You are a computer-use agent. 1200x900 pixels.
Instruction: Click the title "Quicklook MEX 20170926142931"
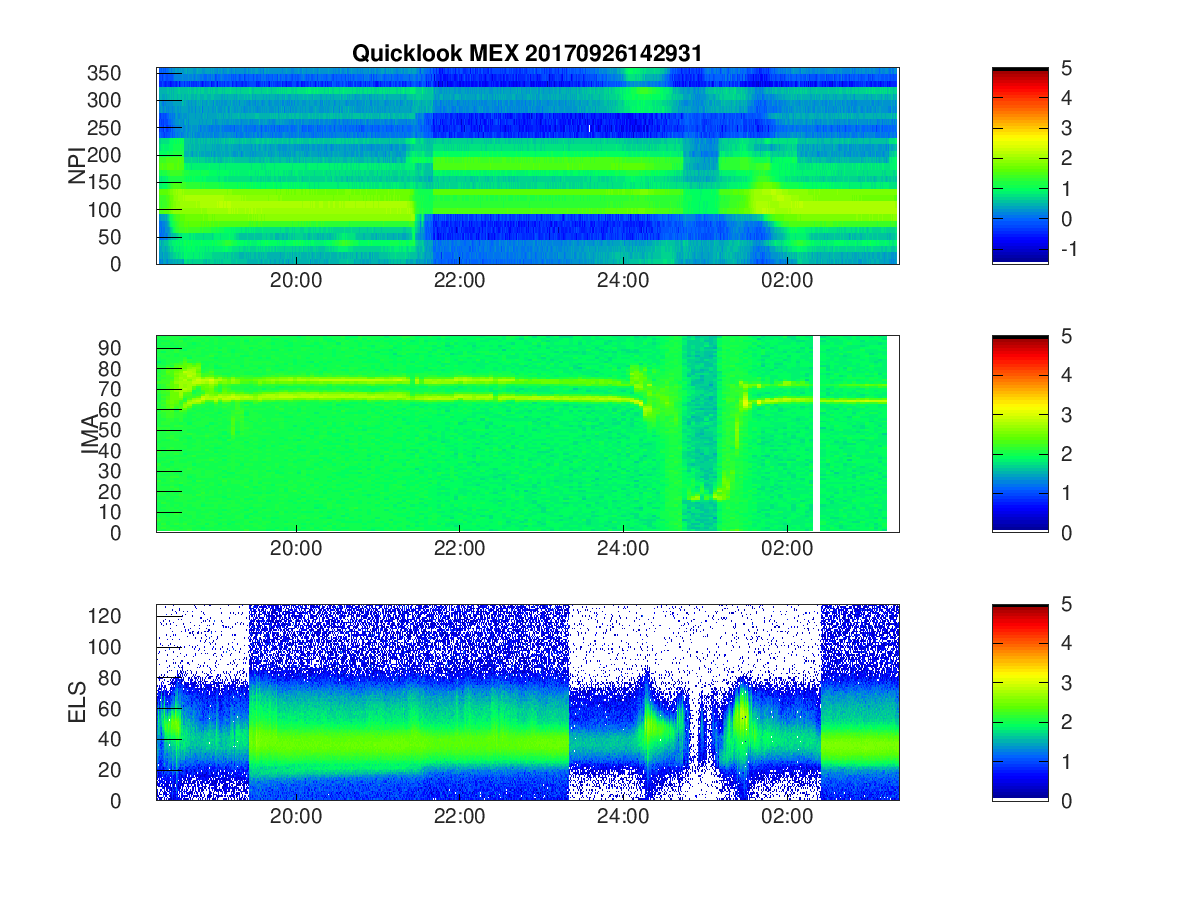click(528, 54)
